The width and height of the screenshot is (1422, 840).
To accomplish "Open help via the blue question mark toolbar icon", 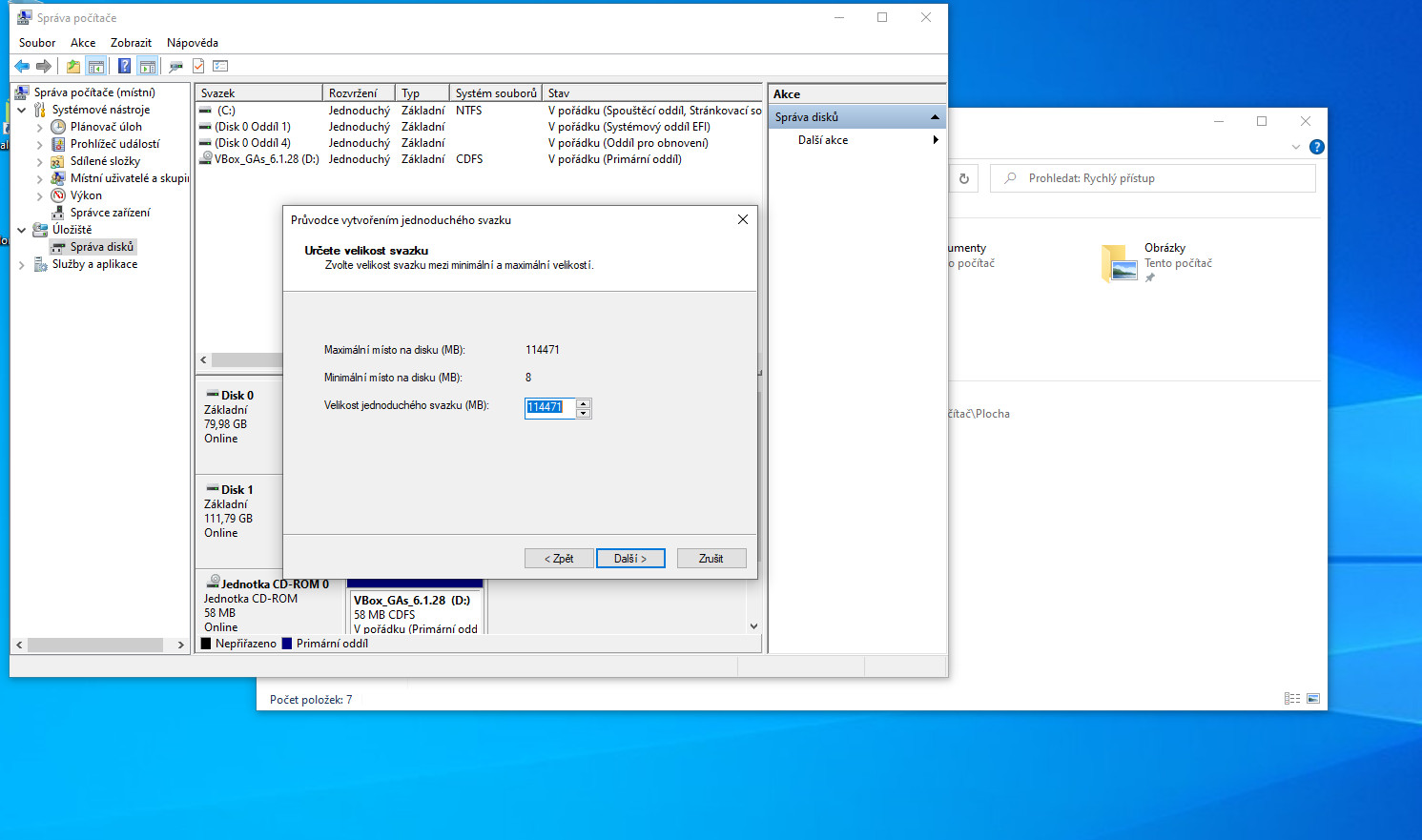I will coord(124,66).
